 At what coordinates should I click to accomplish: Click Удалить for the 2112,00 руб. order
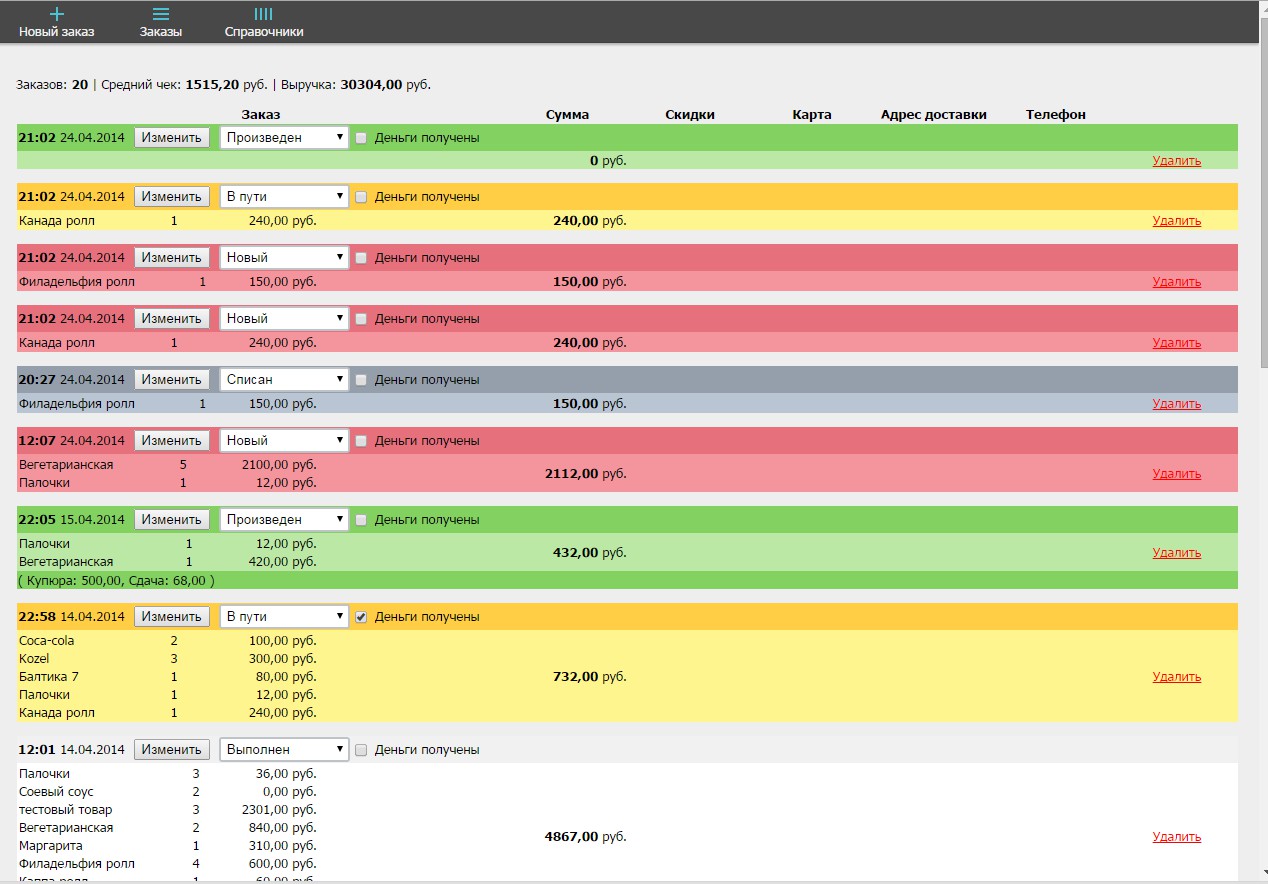(x=1177, y=474)
